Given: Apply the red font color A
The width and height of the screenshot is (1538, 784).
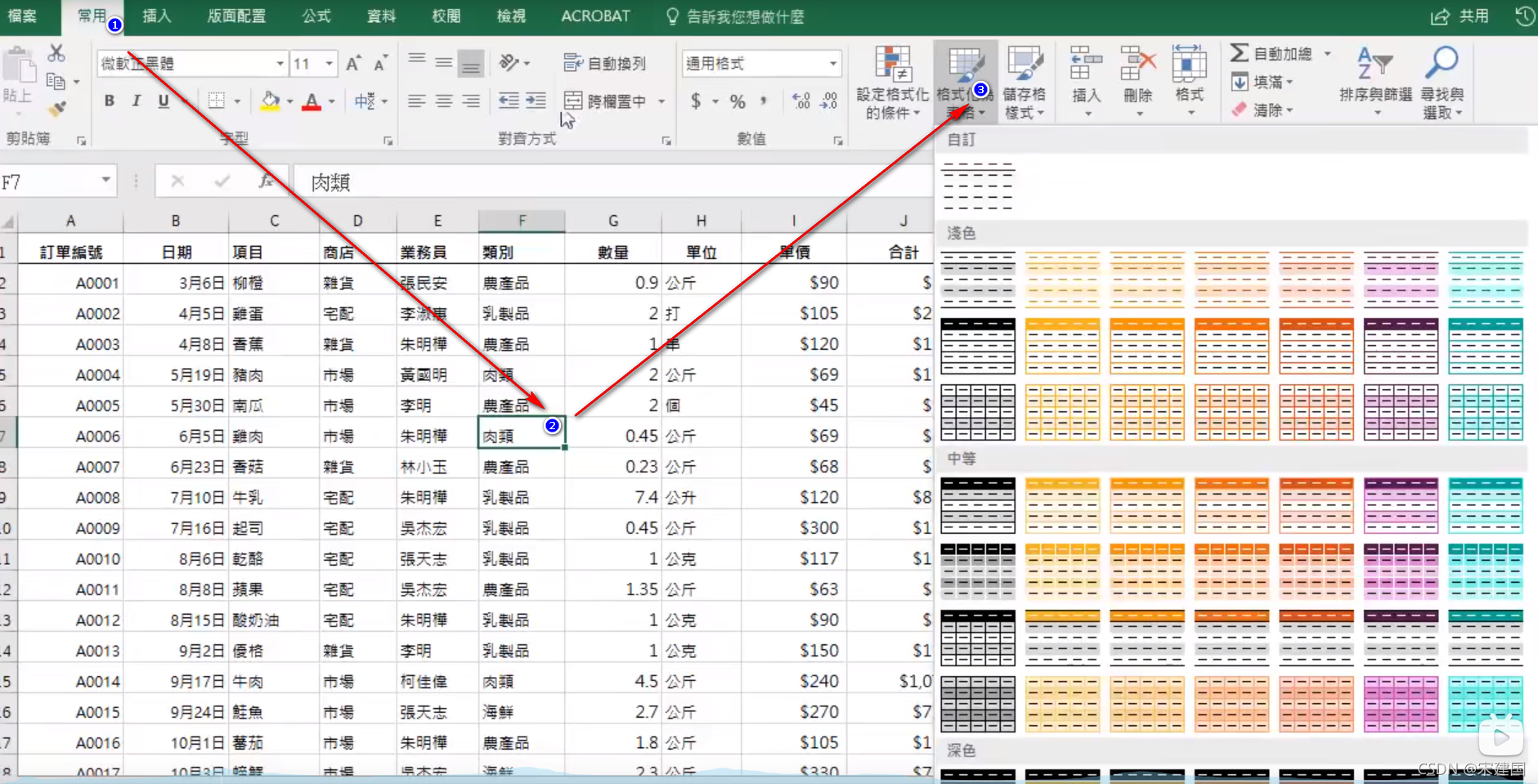Looking at the screenshot, I should click(312, 101).
